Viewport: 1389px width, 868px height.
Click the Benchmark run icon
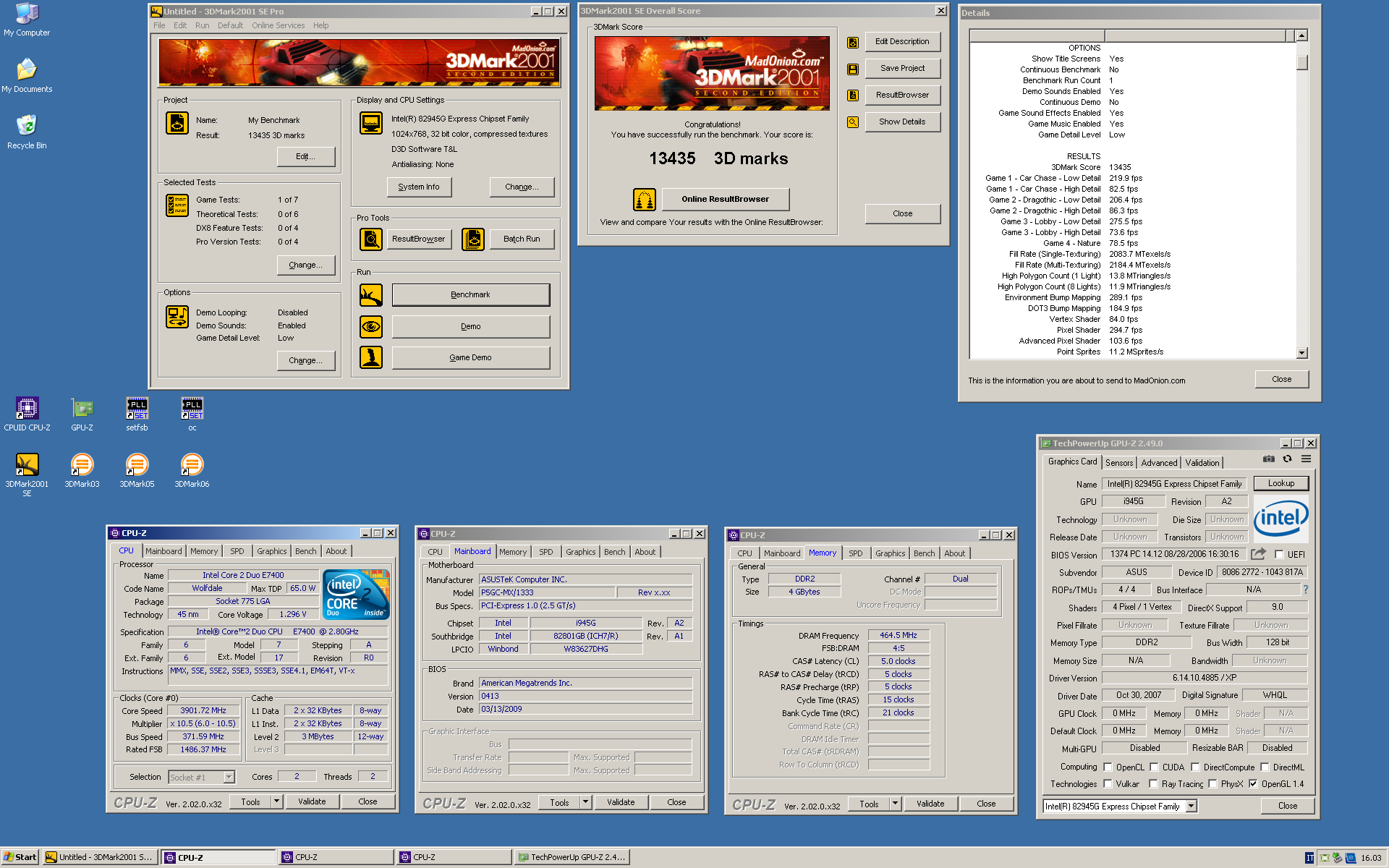pos(371,295)
